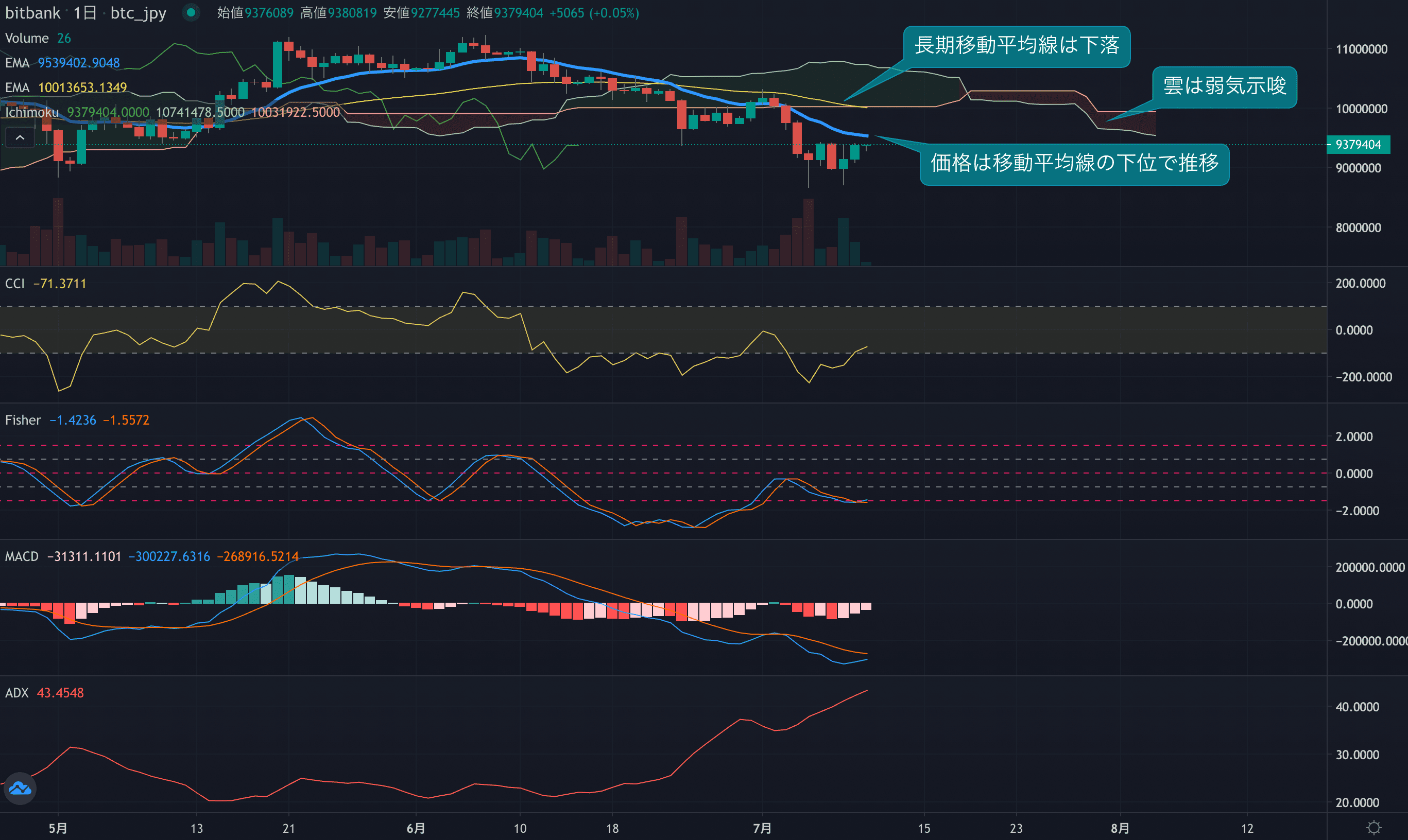Select the Volume indicator legend

click(27, 39)
